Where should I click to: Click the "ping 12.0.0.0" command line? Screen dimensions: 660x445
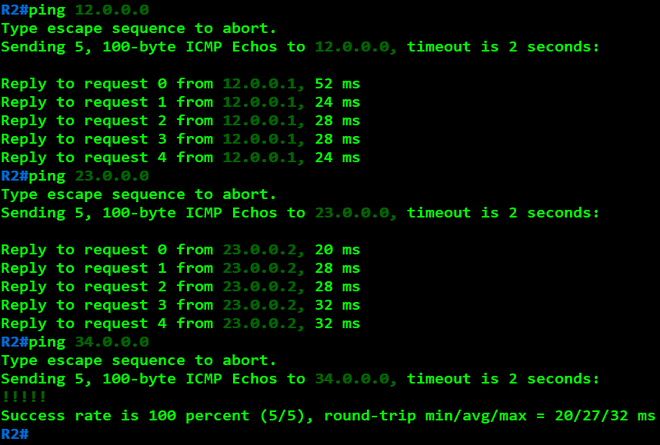coord(75,10)
